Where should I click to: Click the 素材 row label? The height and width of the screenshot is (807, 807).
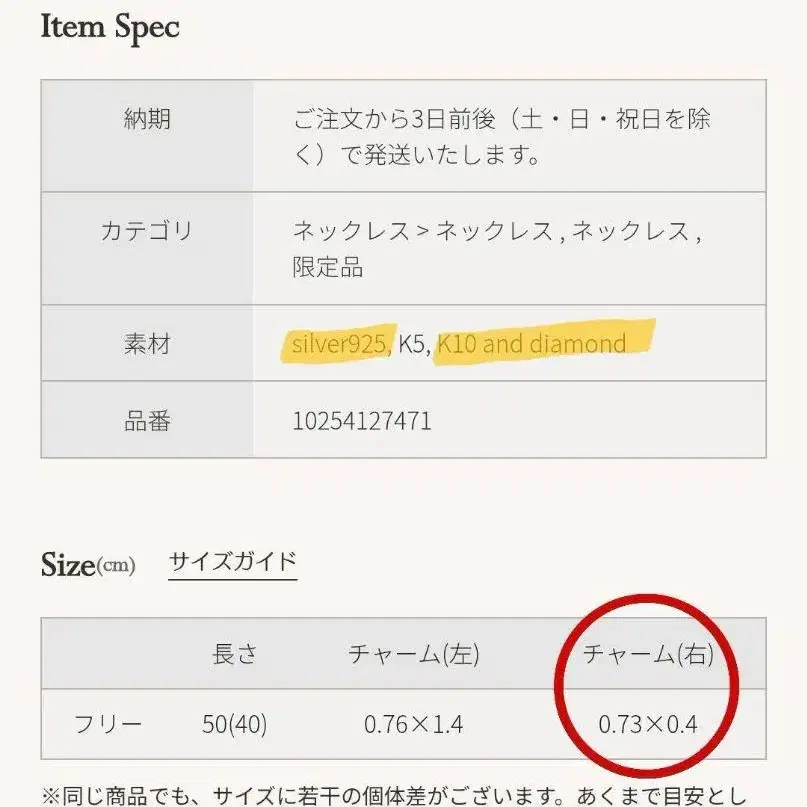(x=147, y=344)
